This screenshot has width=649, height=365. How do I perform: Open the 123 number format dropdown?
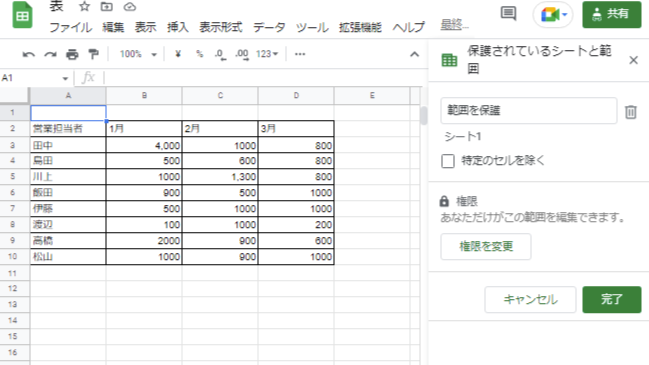[x=267, y=54]
